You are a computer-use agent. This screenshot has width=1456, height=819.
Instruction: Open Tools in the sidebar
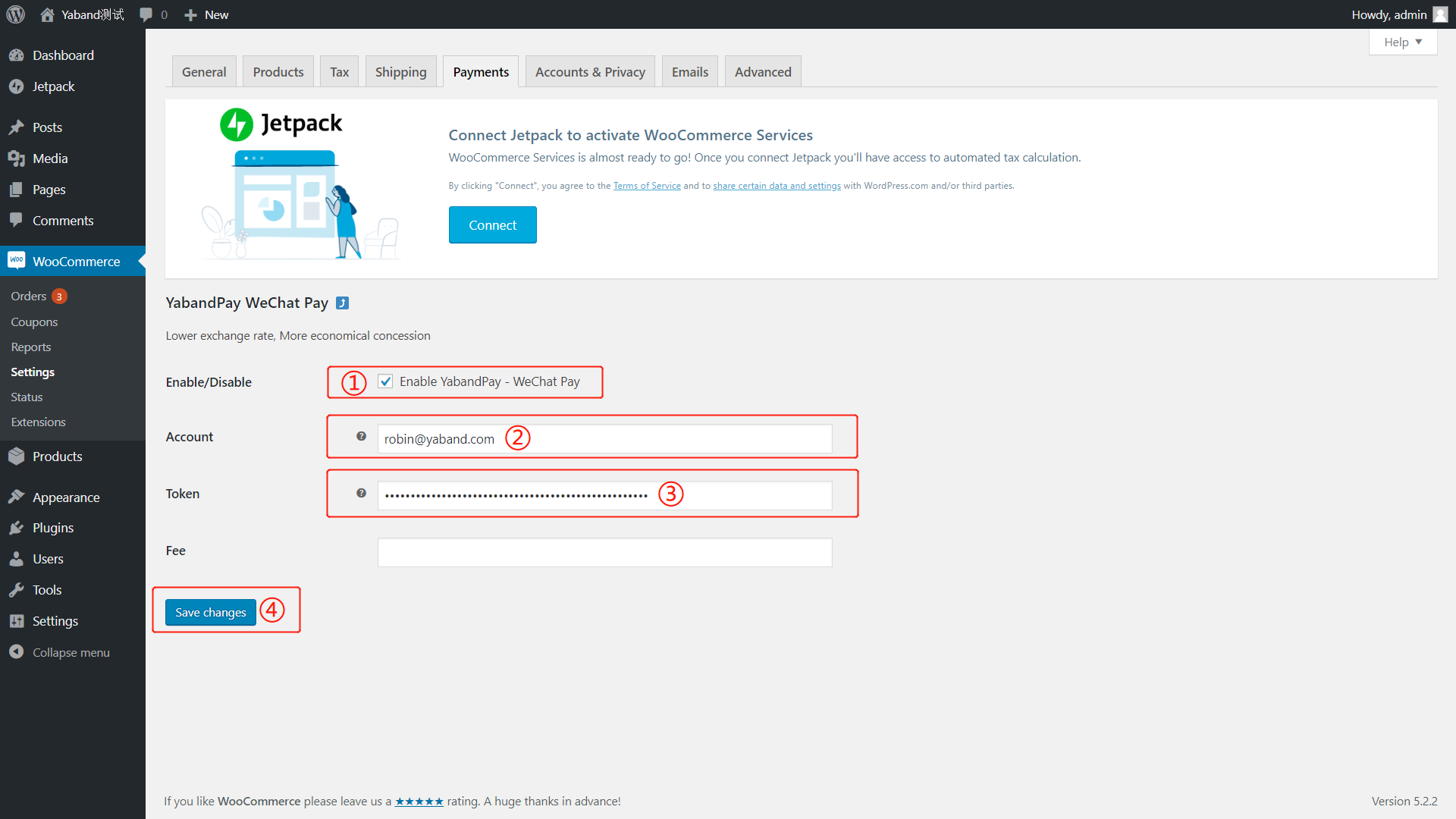click(47, 590)
